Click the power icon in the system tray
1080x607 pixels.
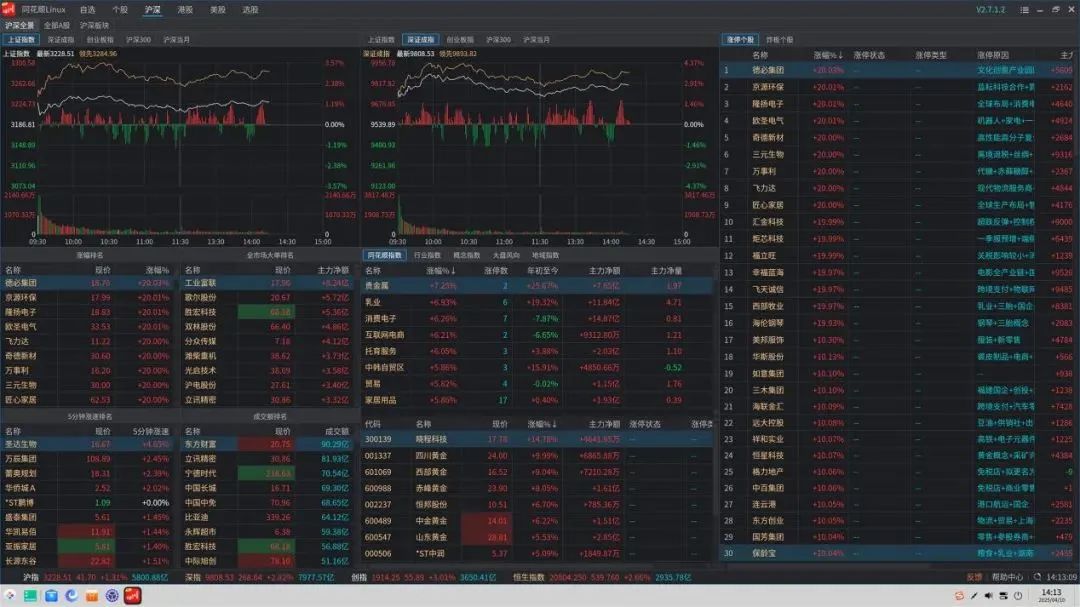(x=1018, y=596)
